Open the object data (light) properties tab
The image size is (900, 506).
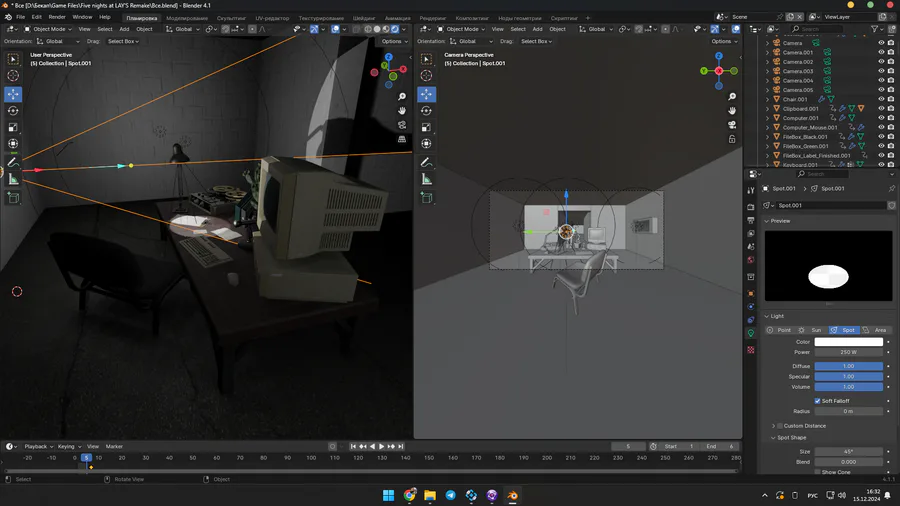pos(751,333)
